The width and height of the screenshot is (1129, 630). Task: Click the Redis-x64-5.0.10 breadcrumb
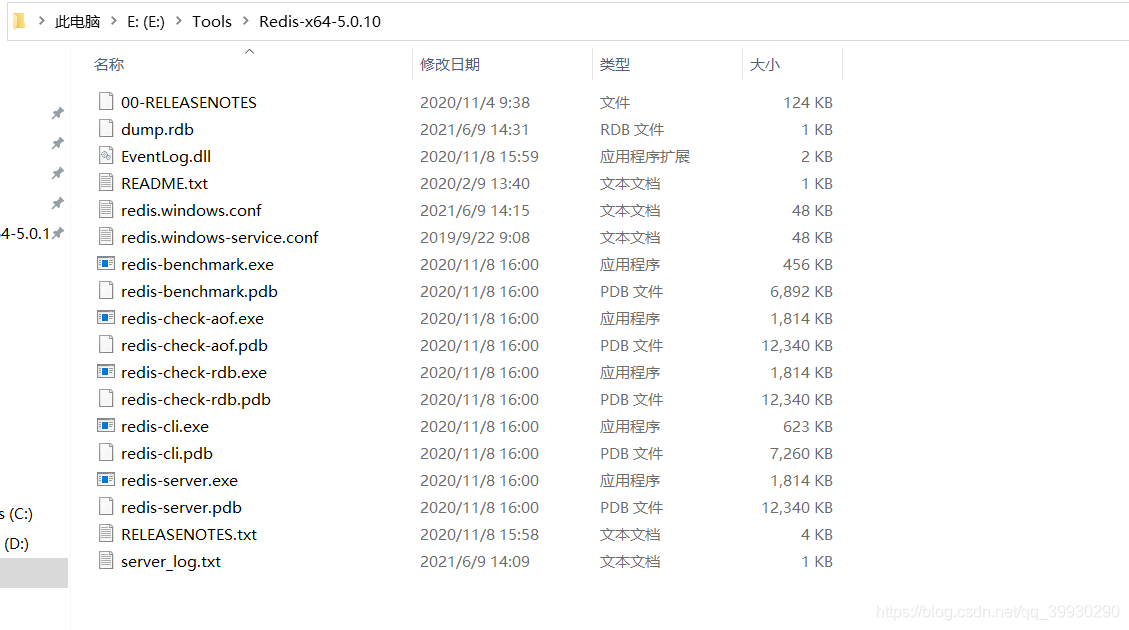pos(320,22)
